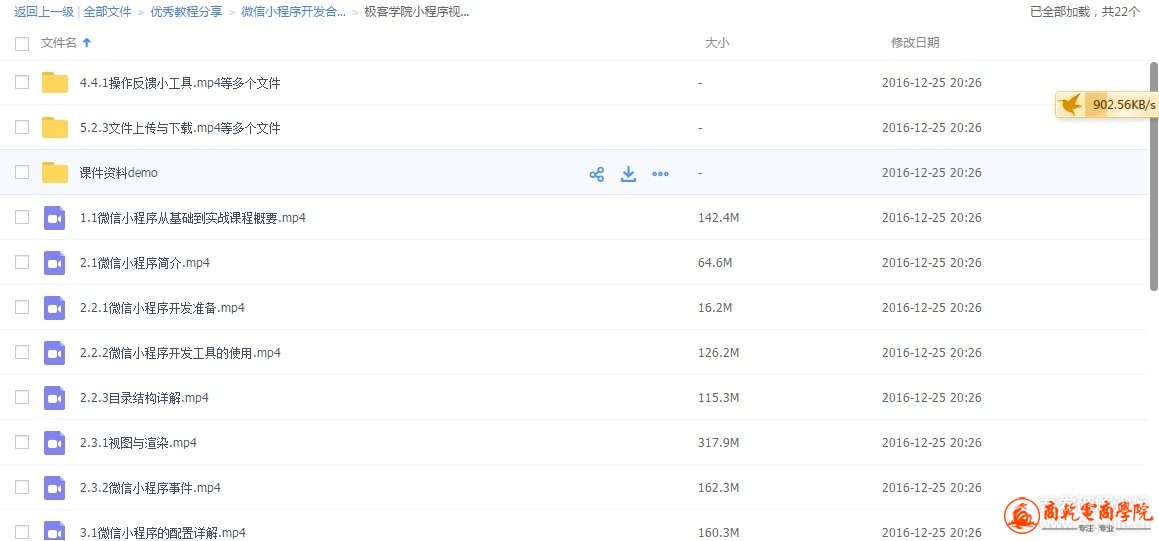Screen dimensions: 1159x541
Task: Open file 1.1微信小程序从基础到实战课程概要.mp4
Action: coord(193,218)
